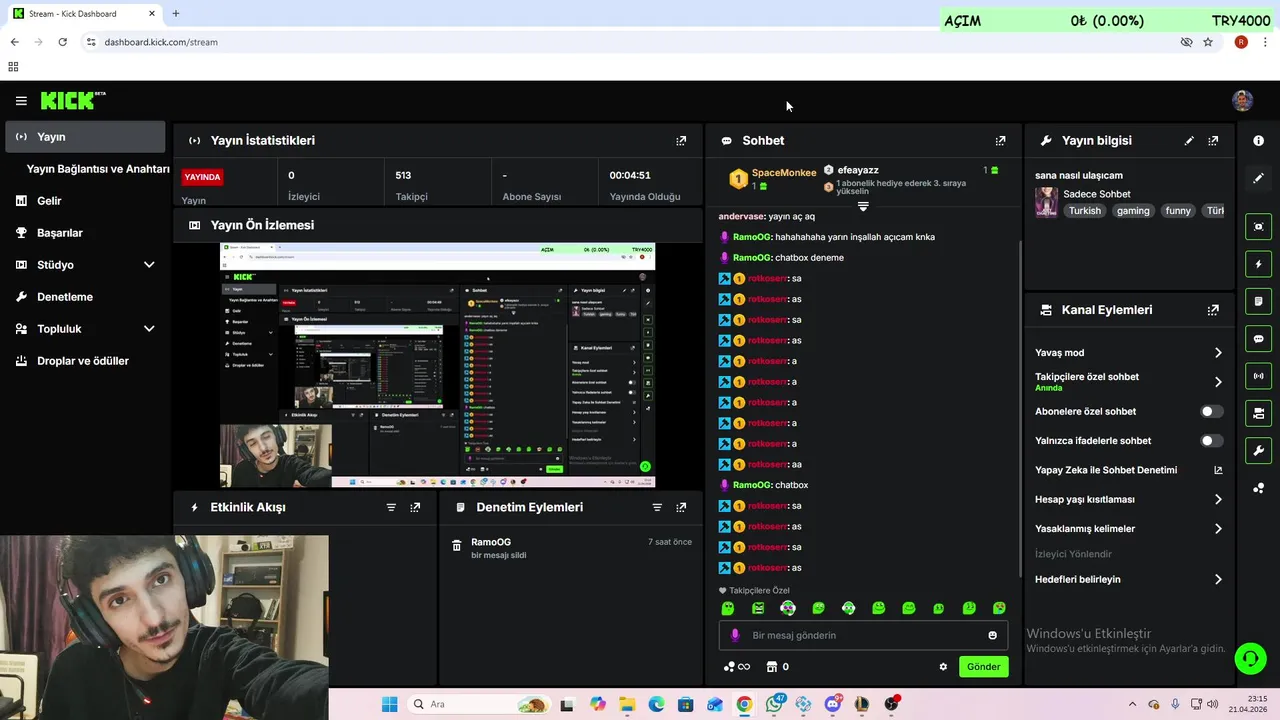Open the Denetim Eylemleri filter icon

click(657, 507)
